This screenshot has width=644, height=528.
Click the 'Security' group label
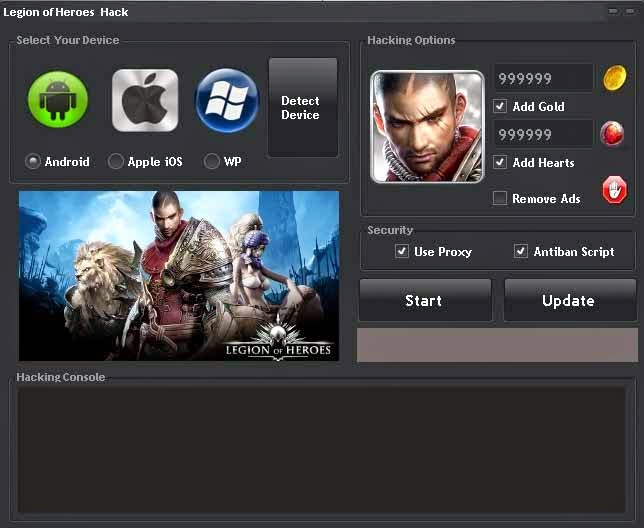(390, 230)
